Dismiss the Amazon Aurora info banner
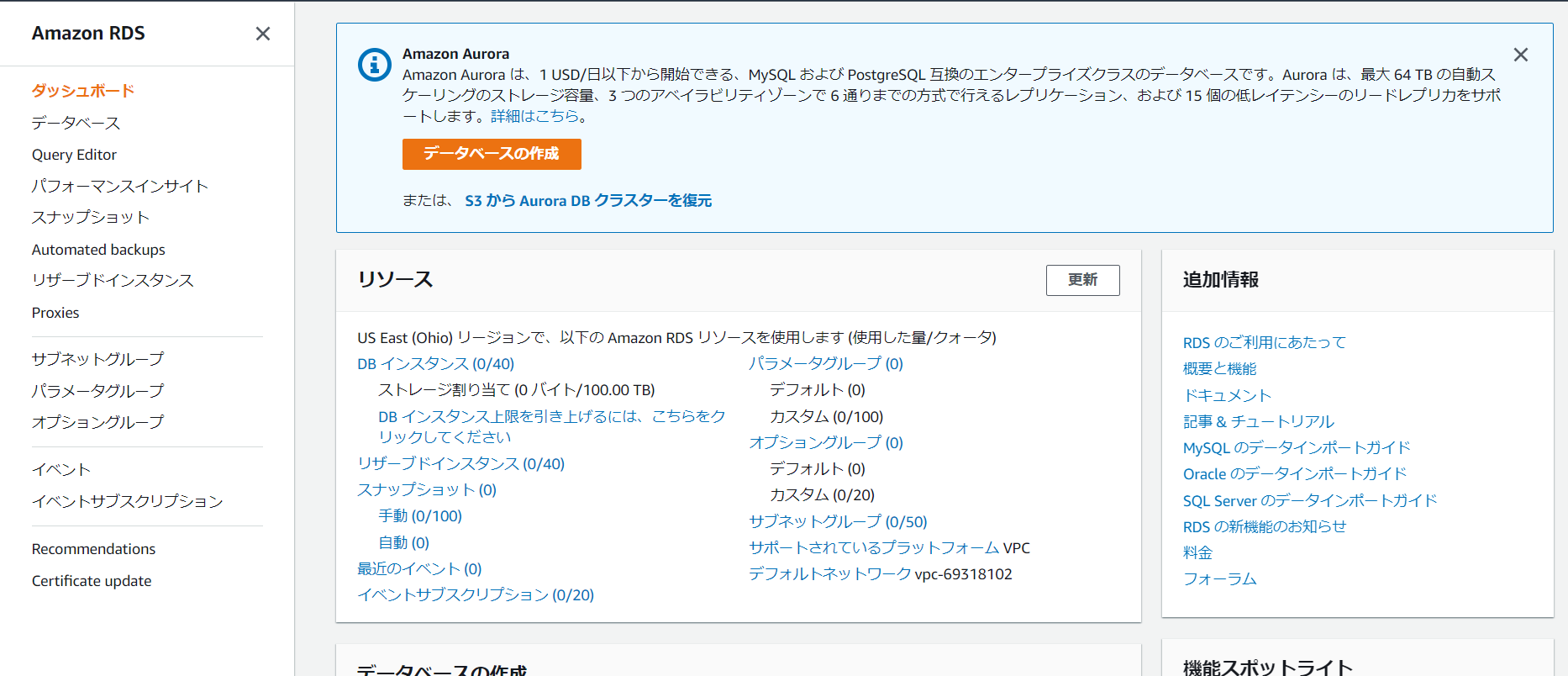The width and height of the screenshot is (1568, 676). click(1521, 55)
